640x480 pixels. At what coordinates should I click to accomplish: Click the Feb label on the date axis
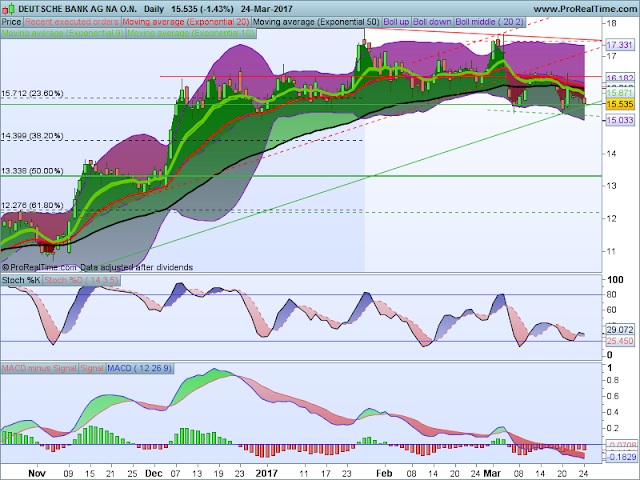(x=384, y=473)
